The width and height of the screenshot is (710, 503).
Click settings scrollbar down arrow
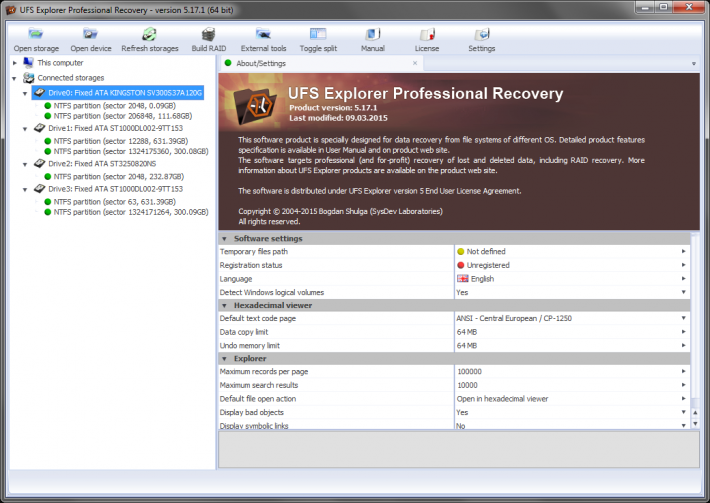695,424
